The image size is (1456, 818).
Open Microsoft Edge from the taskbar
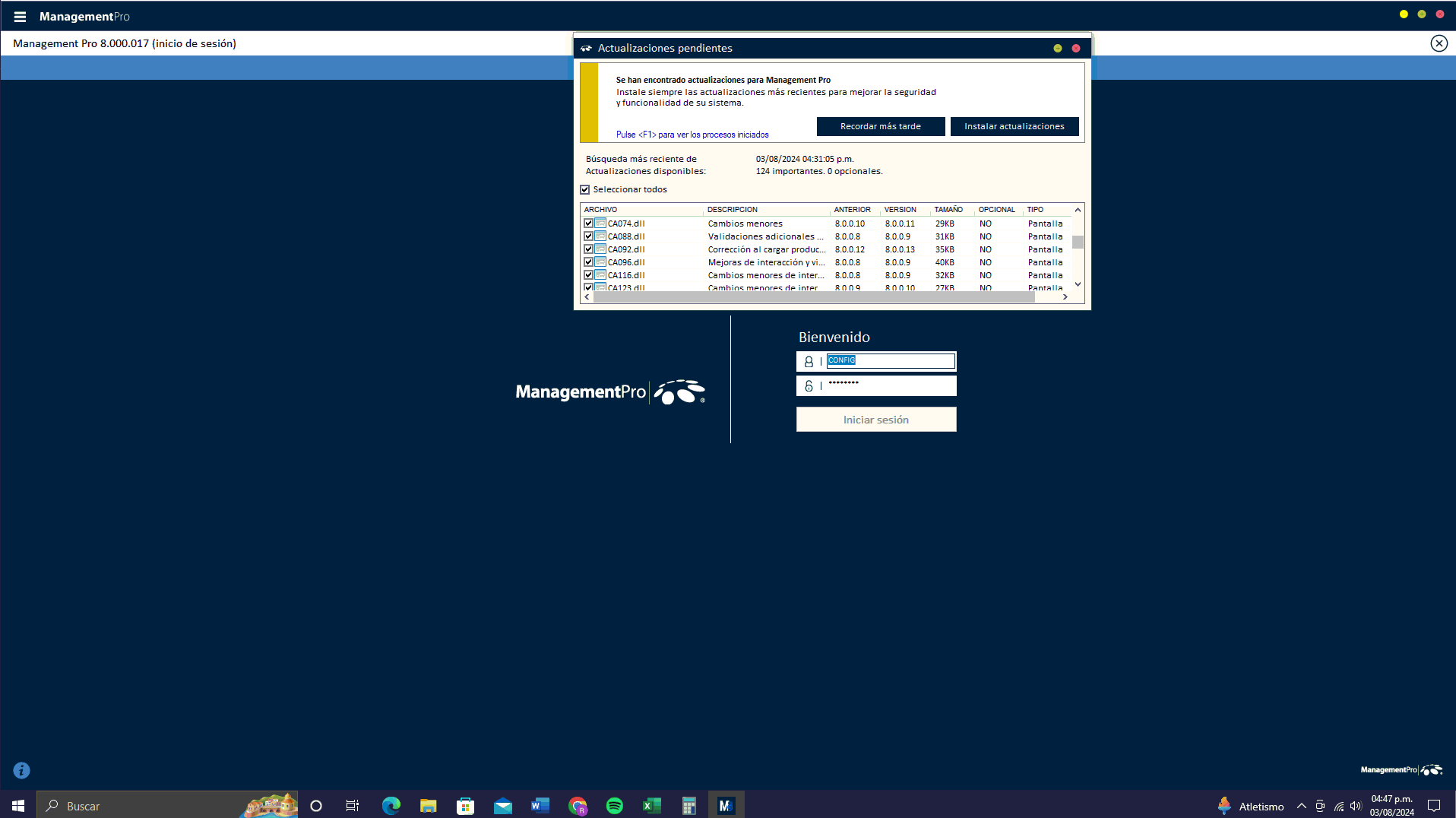[391, 806]
